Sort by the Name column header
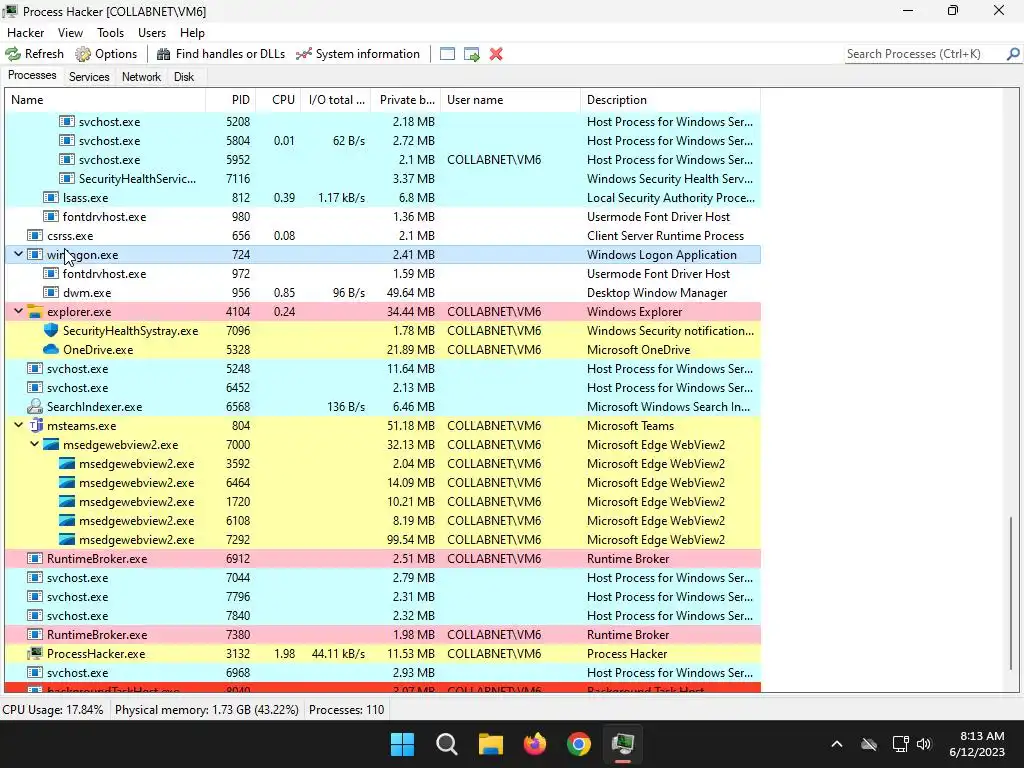The image size is (1024, 768). click(x=105, y=100)
